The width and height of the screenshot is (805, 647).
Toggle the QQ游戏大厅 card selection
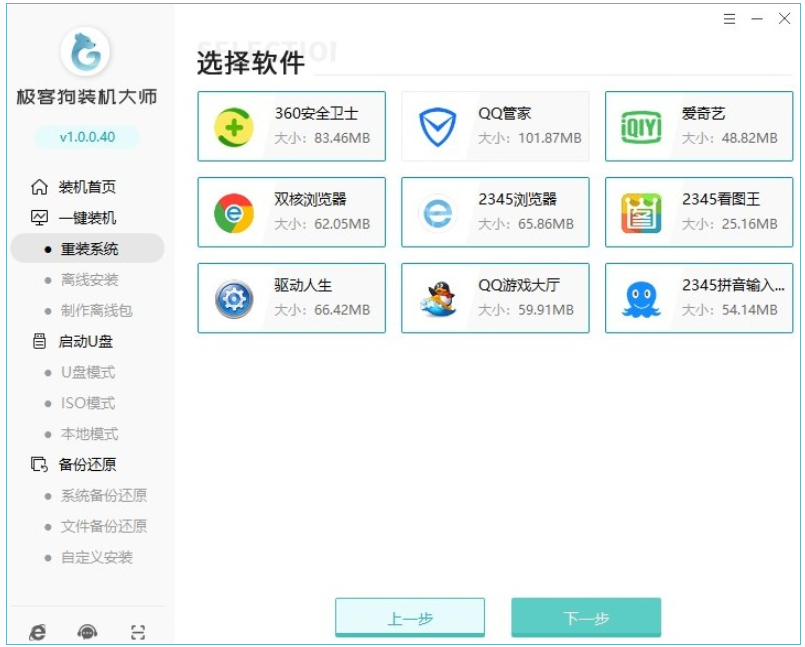tap(495, 298)
